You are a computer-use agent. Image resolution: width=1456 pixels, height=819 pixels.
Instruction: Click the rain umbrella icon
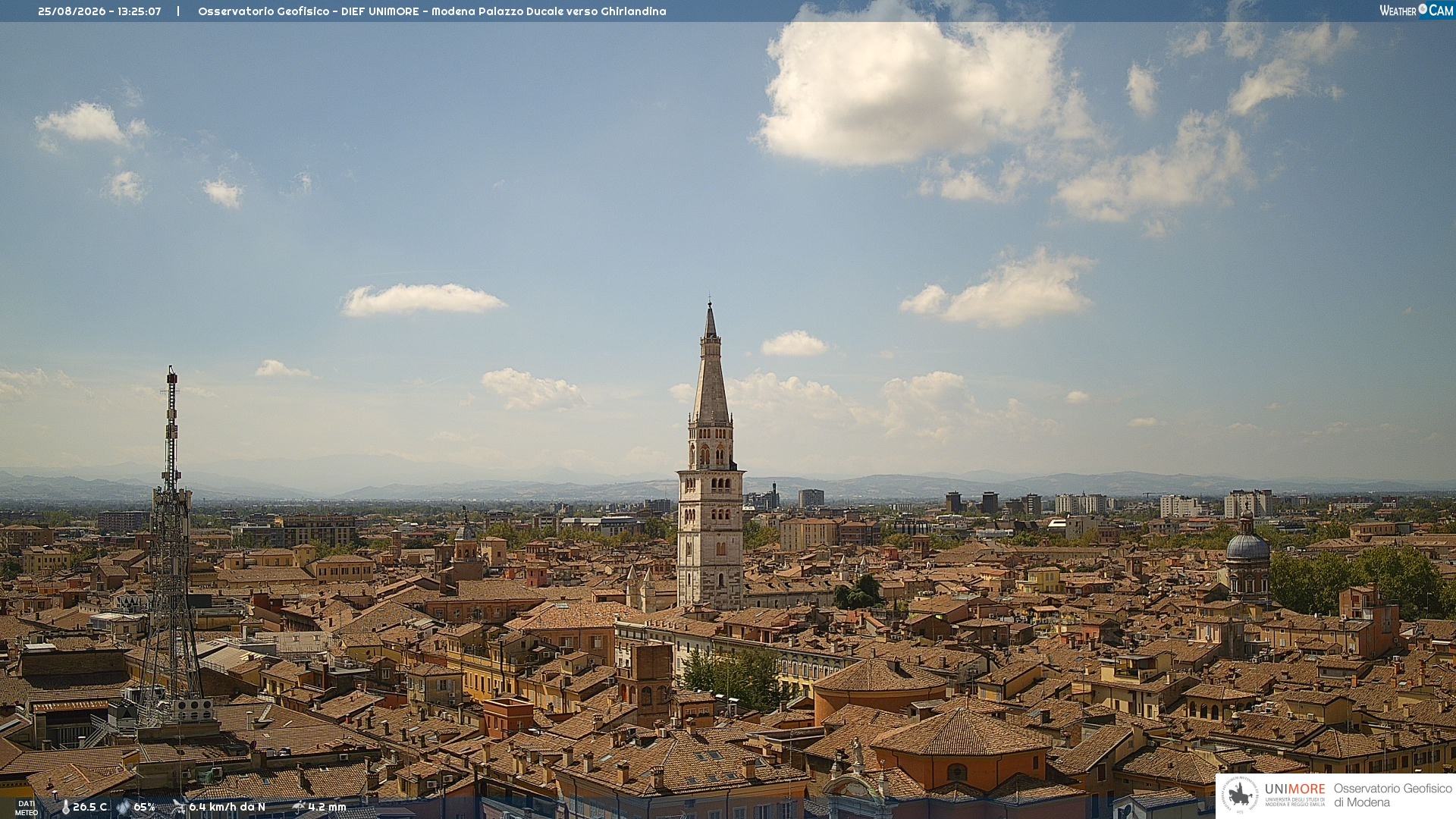299,807
